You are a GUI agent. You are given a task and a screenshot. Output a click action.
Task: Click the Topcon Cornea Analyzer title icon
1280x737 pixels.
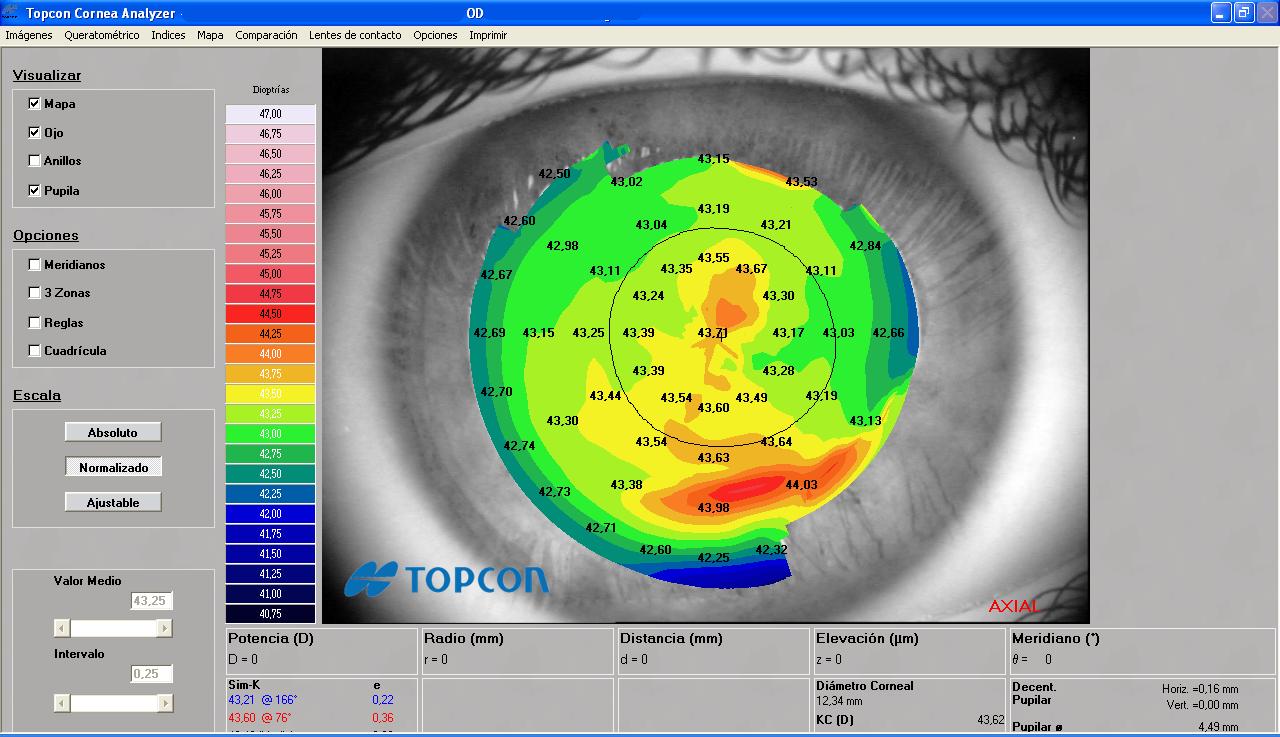pyautogui.click(x=11, y=13)
